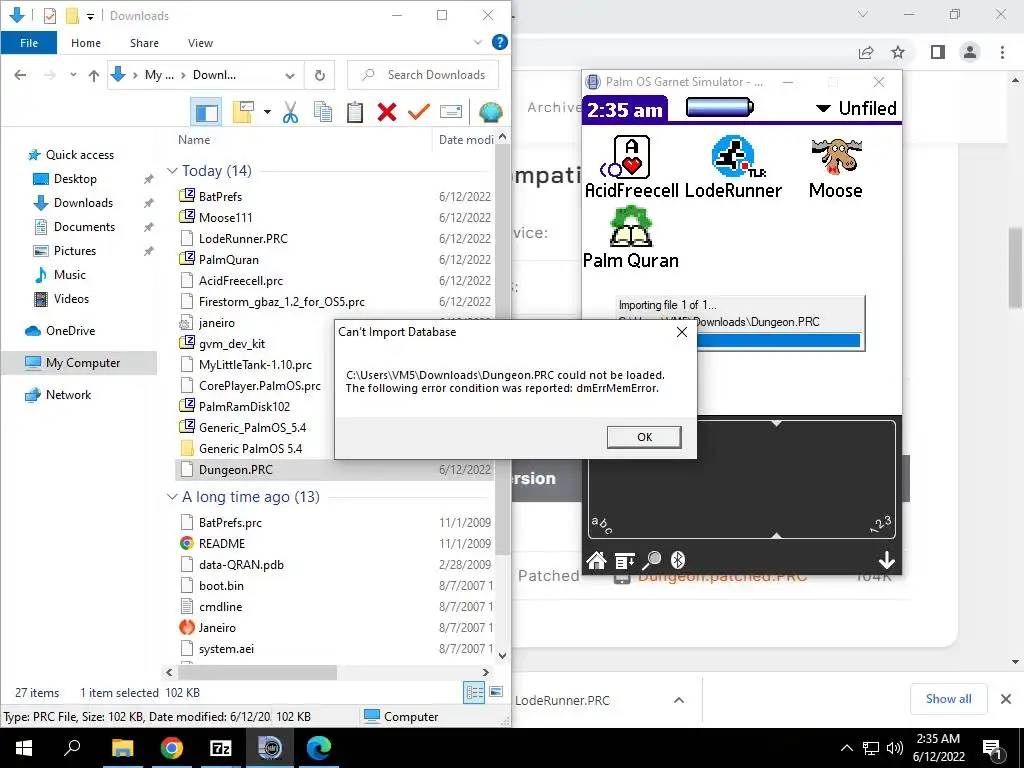This screenshot has height=768, width=1024.
Task: Tap the Palm Bluetooth status icon
Action: (678, 560)
